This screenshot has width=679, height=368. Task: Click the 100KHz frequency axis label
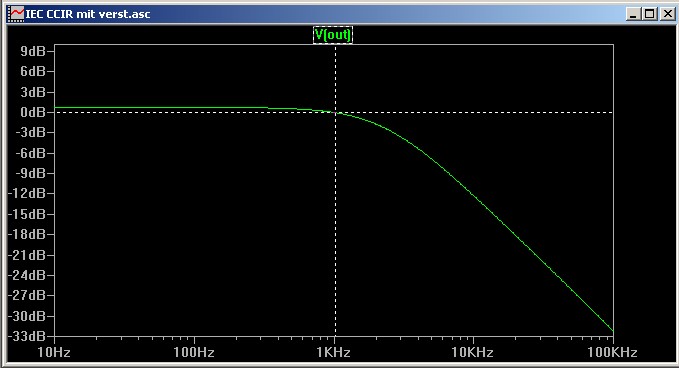point(612,352)
